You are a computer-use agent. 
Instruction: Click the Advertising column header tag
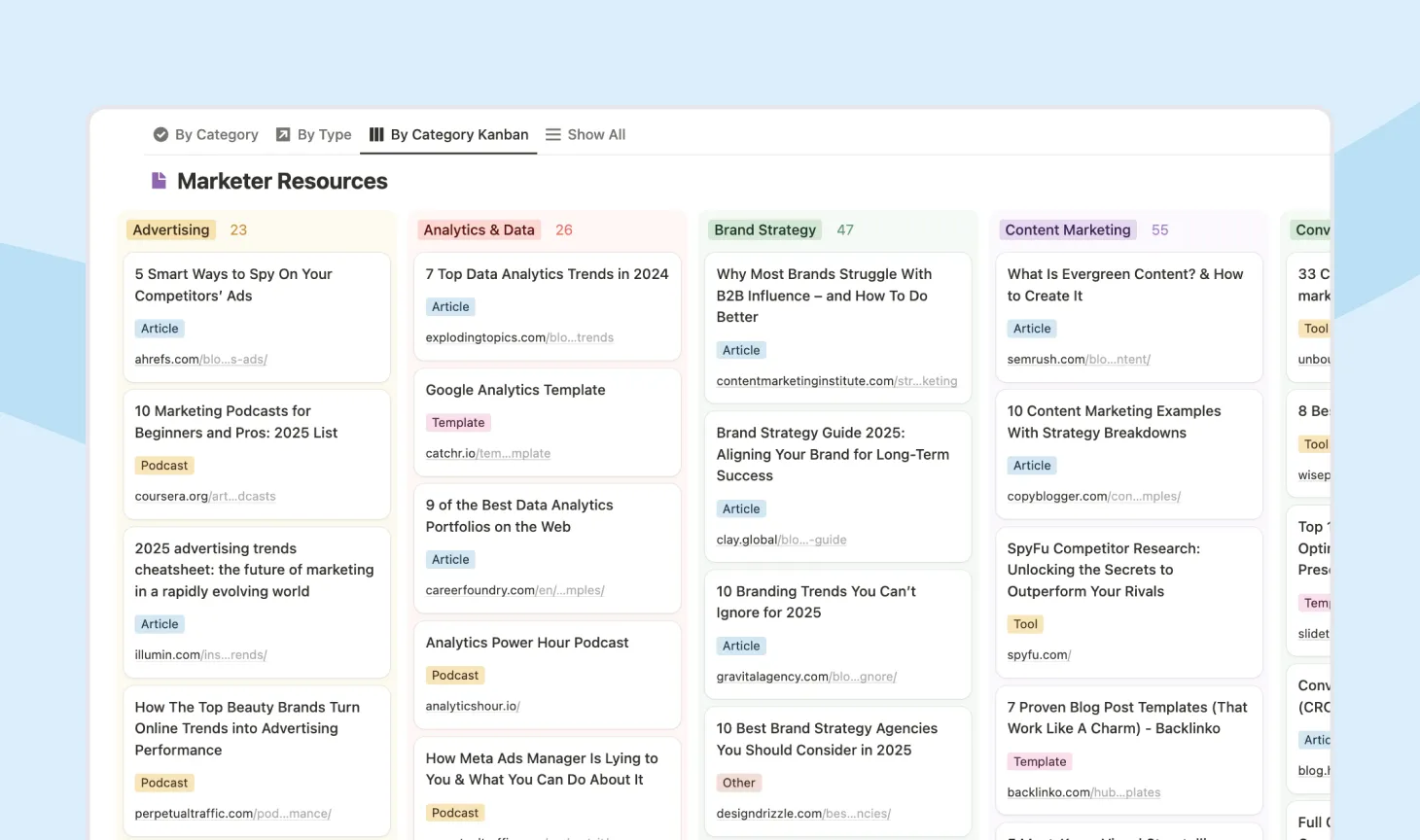coord(170,229)
